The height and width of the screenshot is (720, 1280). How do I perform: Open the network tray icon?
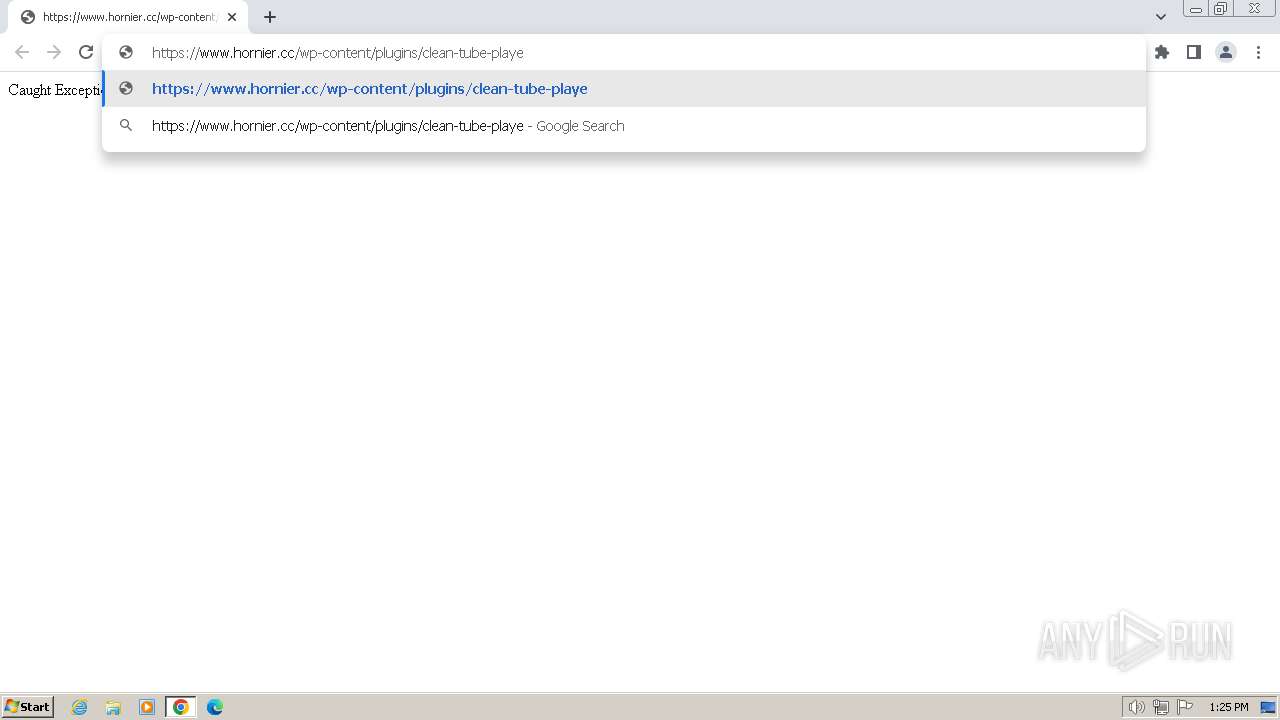(x=1161, y=707)
